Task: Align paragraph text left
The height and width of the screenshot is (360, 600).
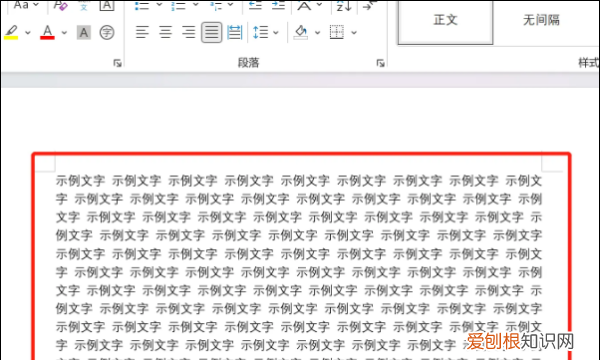Action: pyautogui.click(x=142, y=33)
